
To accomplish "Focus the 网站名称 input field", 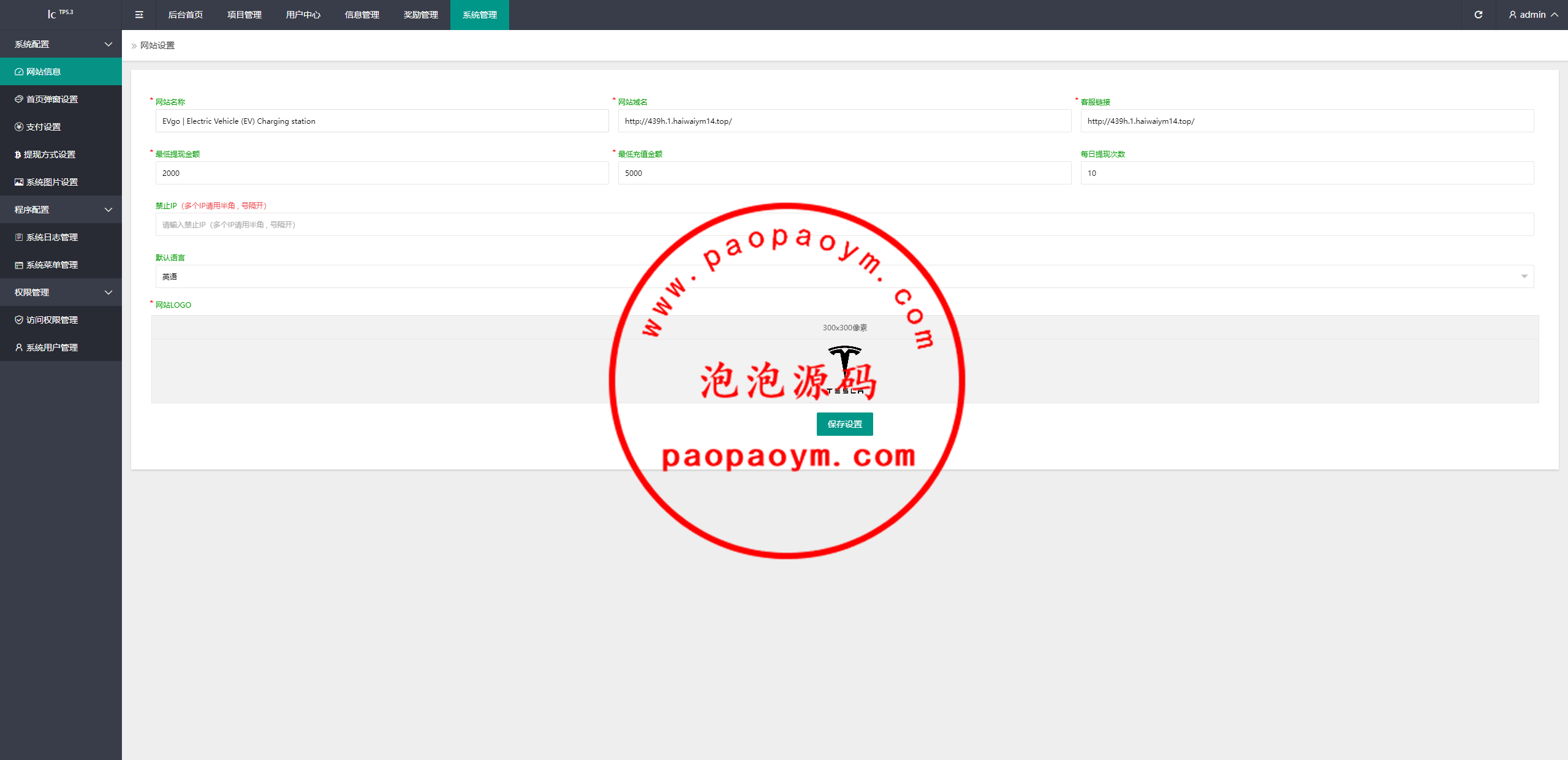I will coord(382,121).
